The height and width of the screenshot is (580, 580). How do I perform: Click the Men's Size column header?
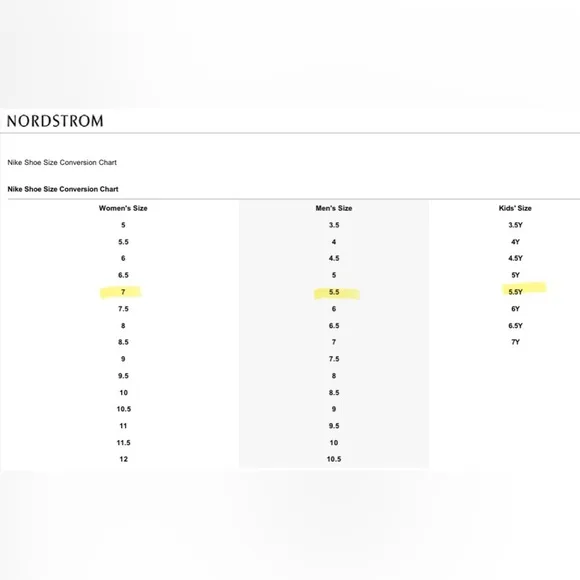coord(334,208)
